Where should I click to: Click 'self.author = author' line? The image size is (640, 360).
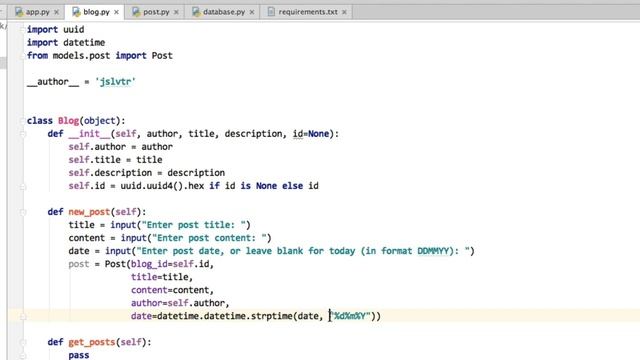click(x=120, y=147)
